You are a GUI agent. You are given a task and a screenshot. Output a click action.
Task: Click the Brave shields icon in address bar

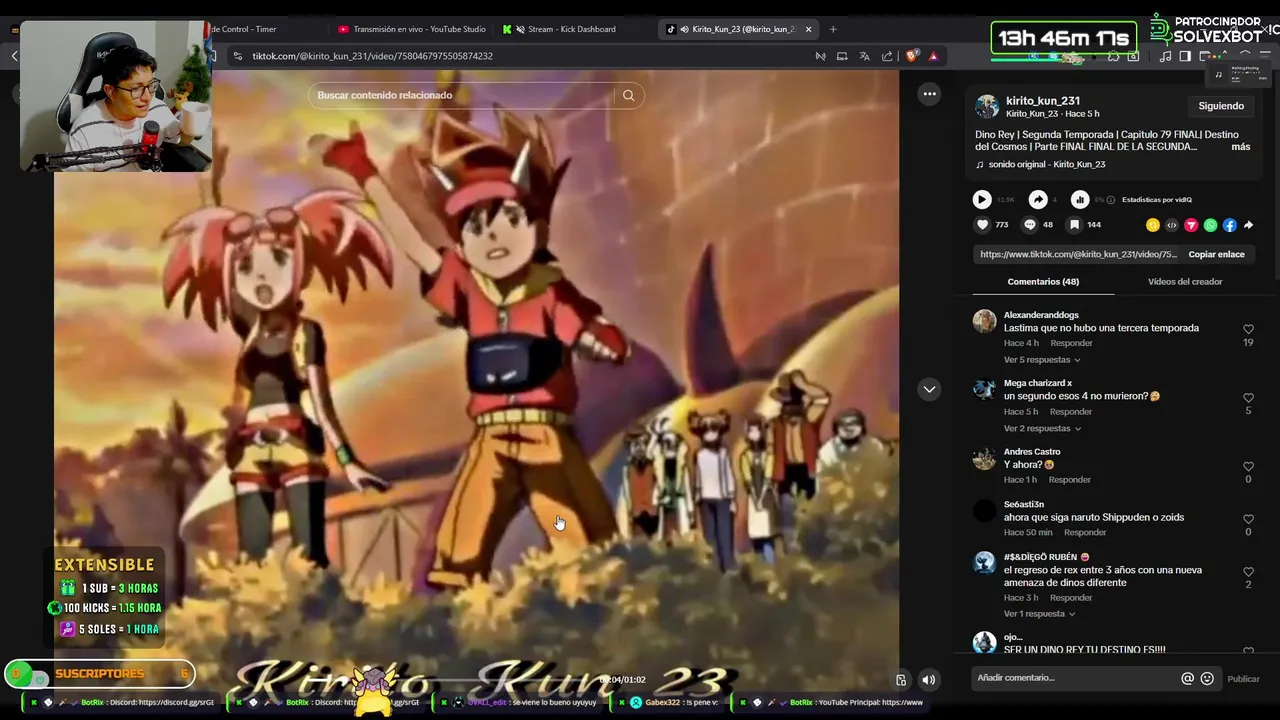(x=912, y=56)
